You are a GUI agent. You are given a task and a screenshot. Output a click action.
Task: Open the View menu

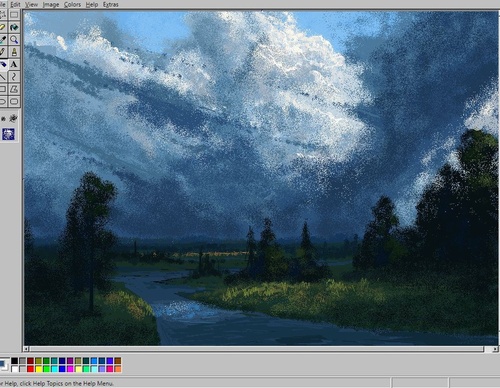coord(32,4)
